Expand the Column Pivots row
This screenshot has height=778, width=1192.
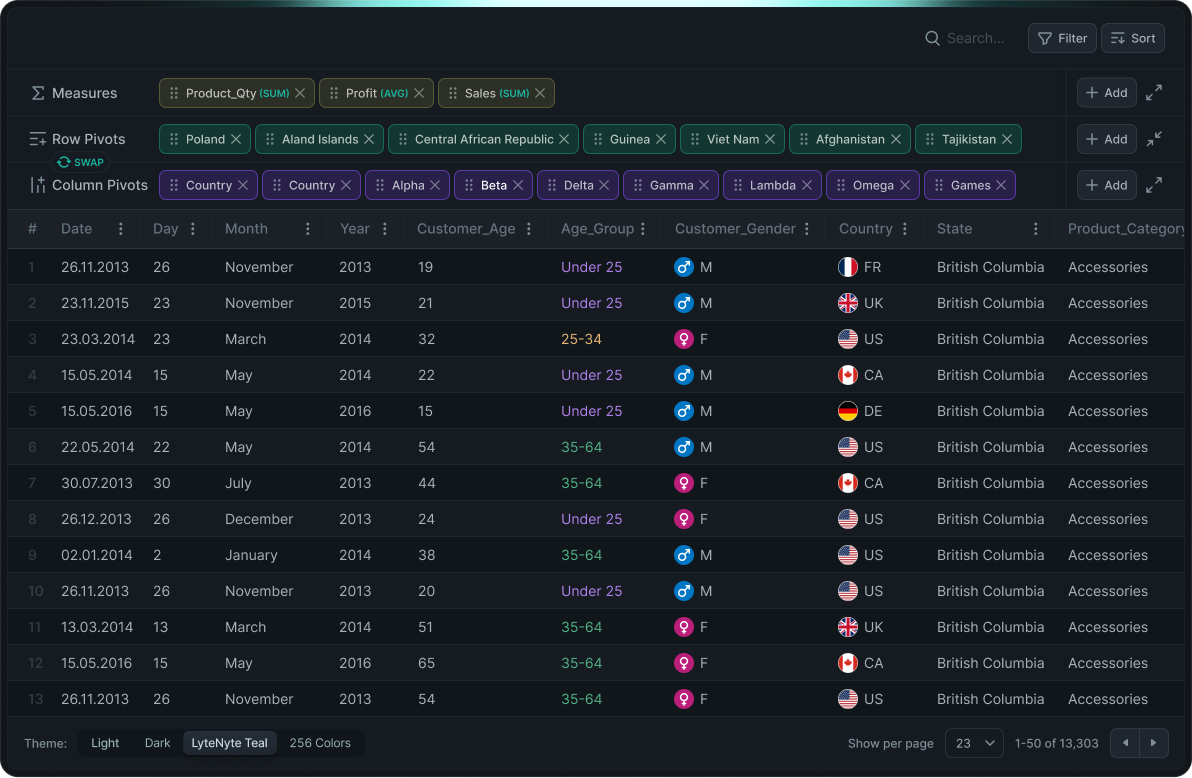(x=1154, y=185)
